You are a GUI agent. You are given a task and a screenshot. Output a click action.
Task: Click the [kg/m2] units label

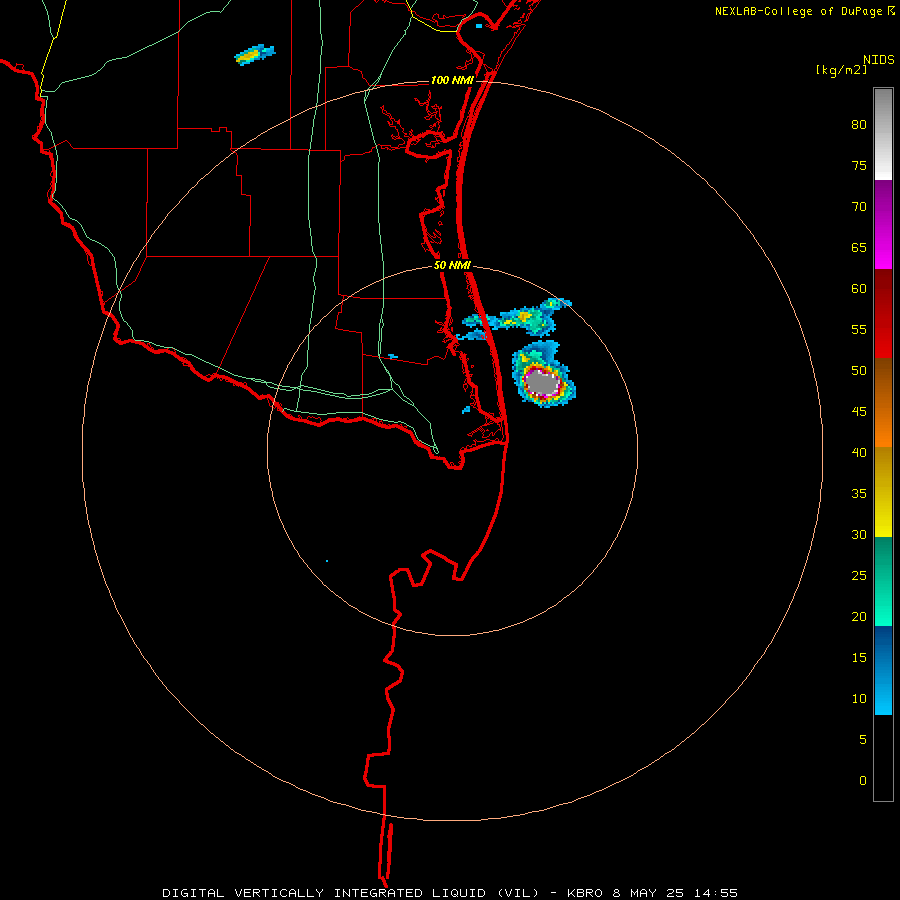[x=841, y=70]
